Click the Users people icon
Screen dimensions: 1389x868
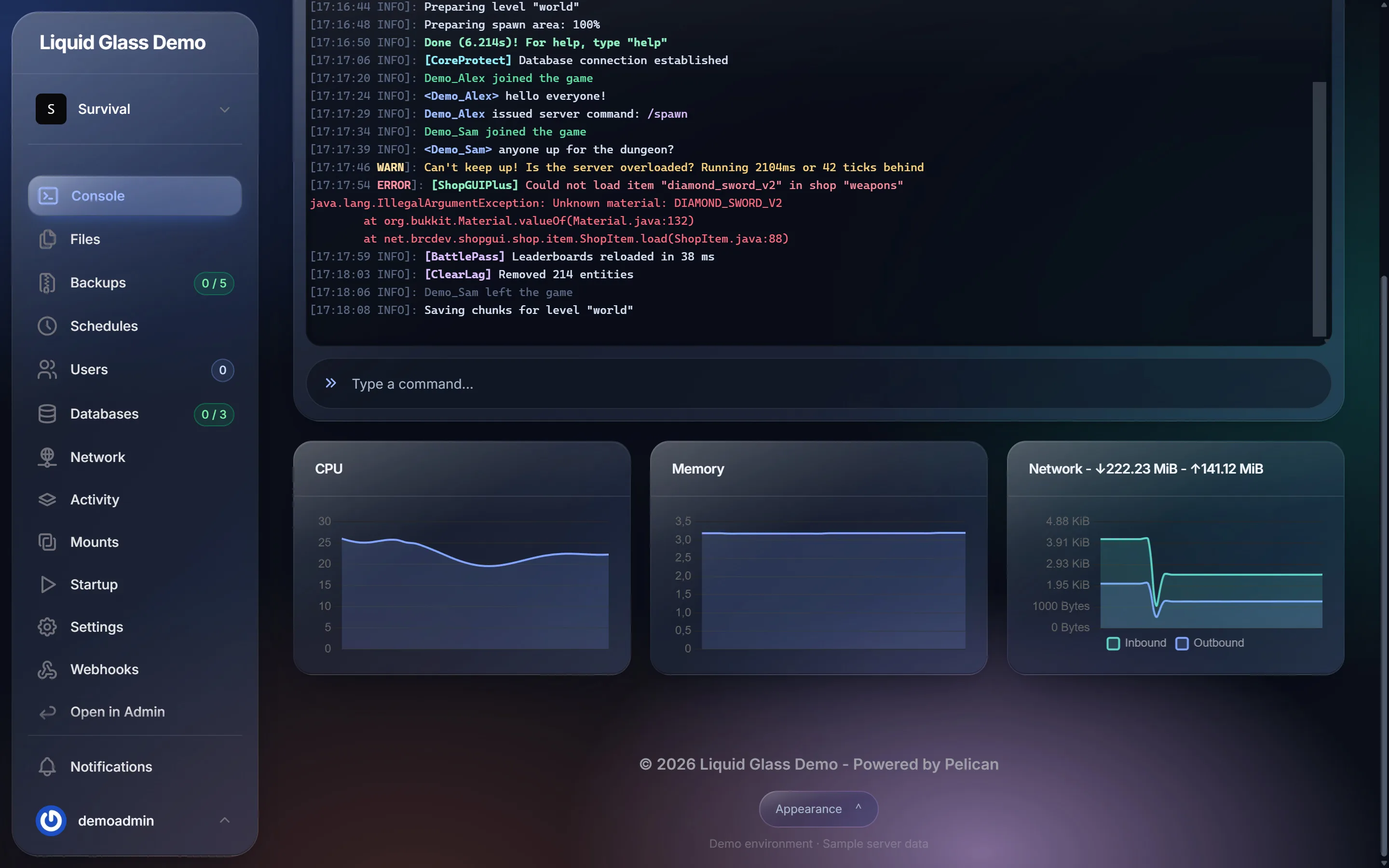[x=47, y=370]
